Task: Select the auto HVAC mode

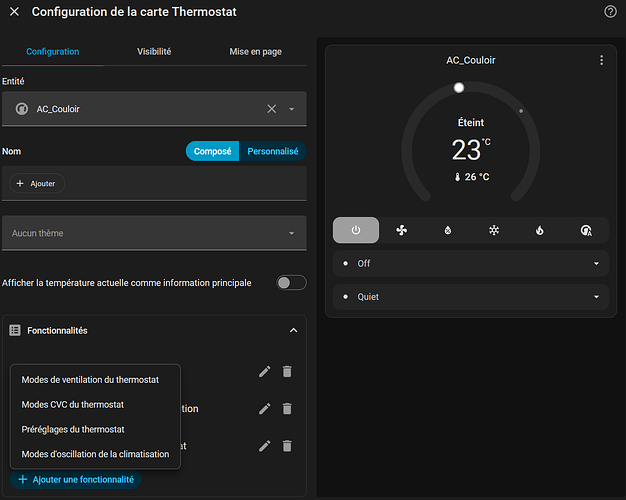Action: click(x=586, y=230)
